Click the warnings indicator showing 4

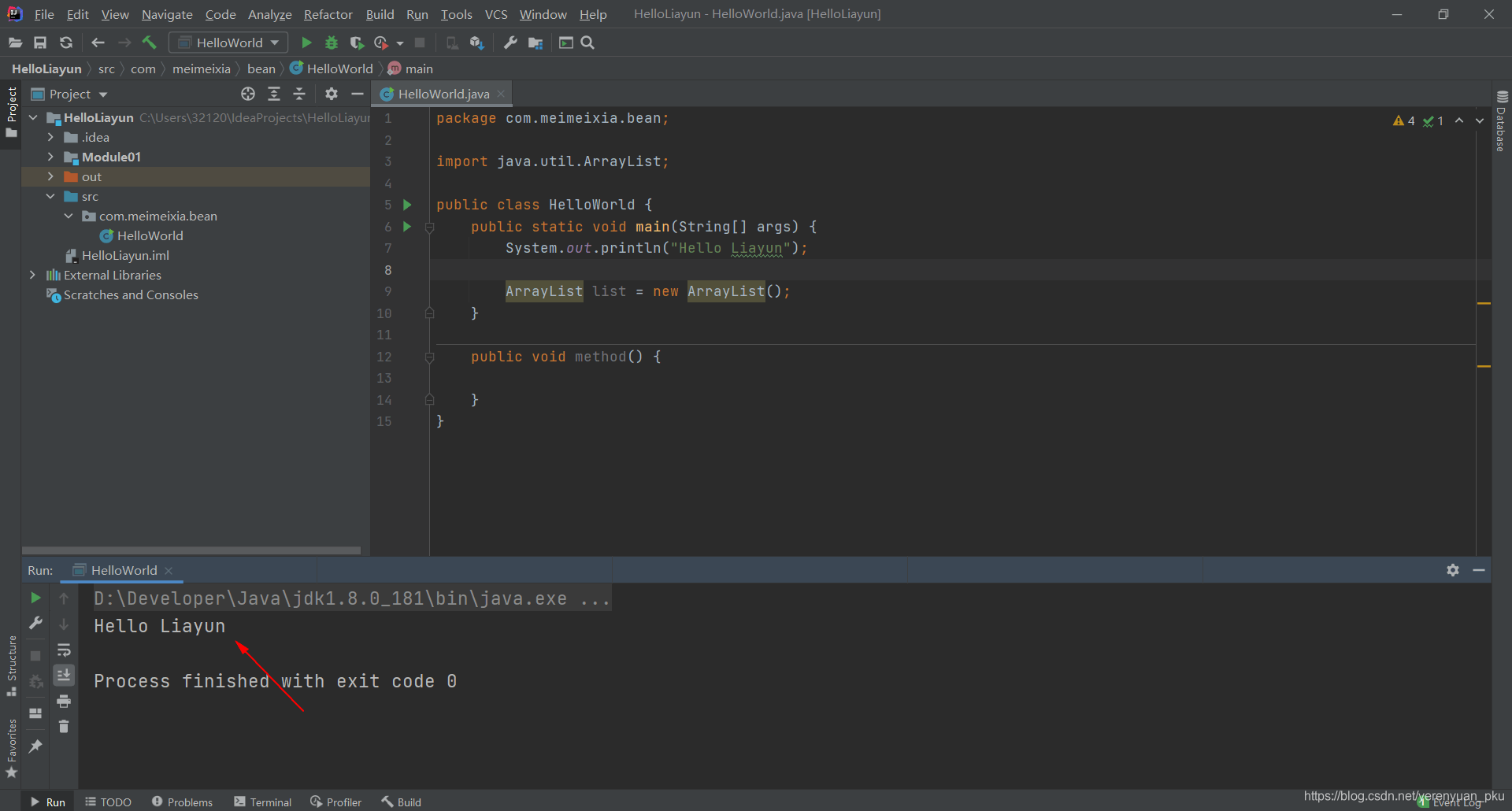coord(1404,120)
